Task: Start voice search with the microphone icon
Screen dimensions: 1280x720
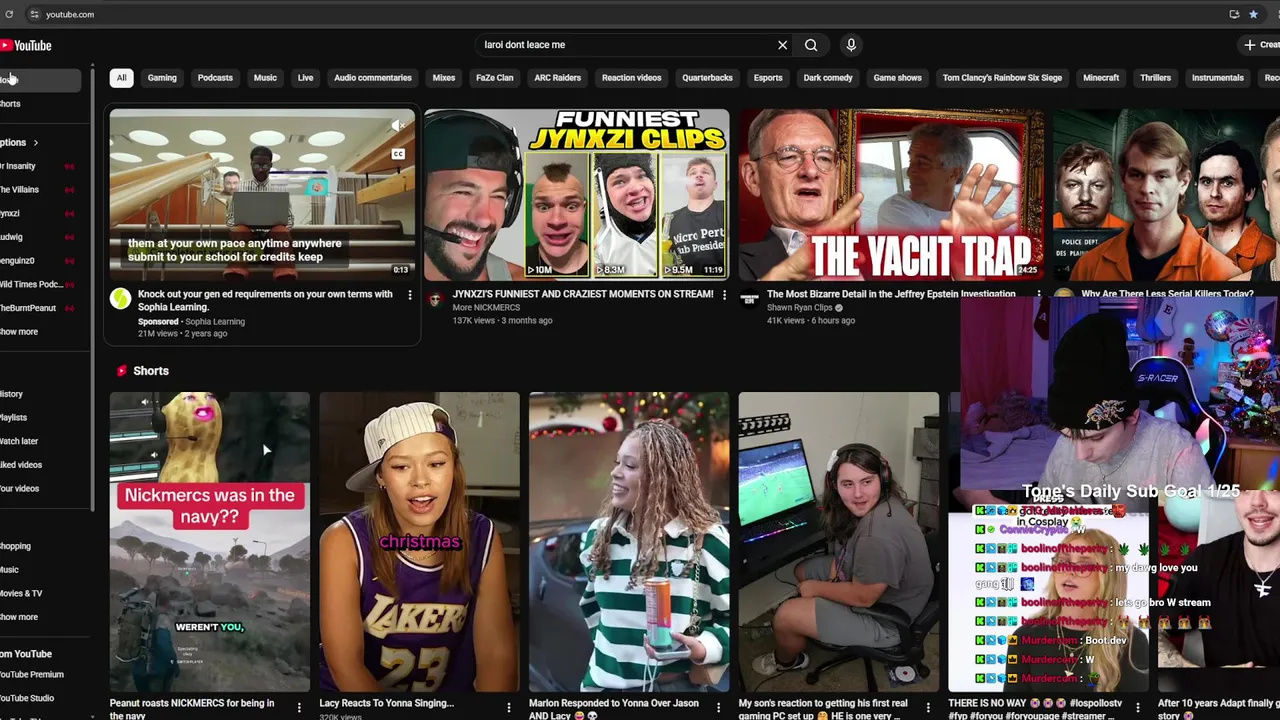Action: (851, 45)
